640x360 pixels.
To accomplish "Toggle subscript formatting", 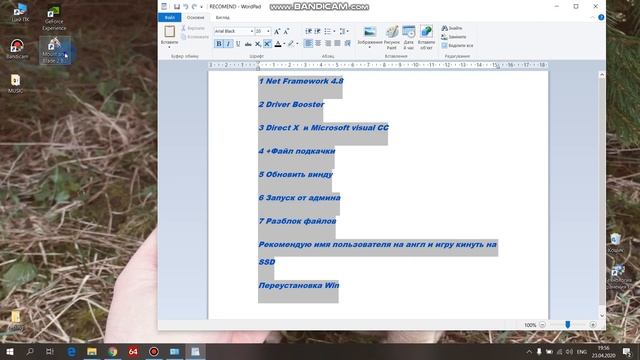I will point(258,44).
